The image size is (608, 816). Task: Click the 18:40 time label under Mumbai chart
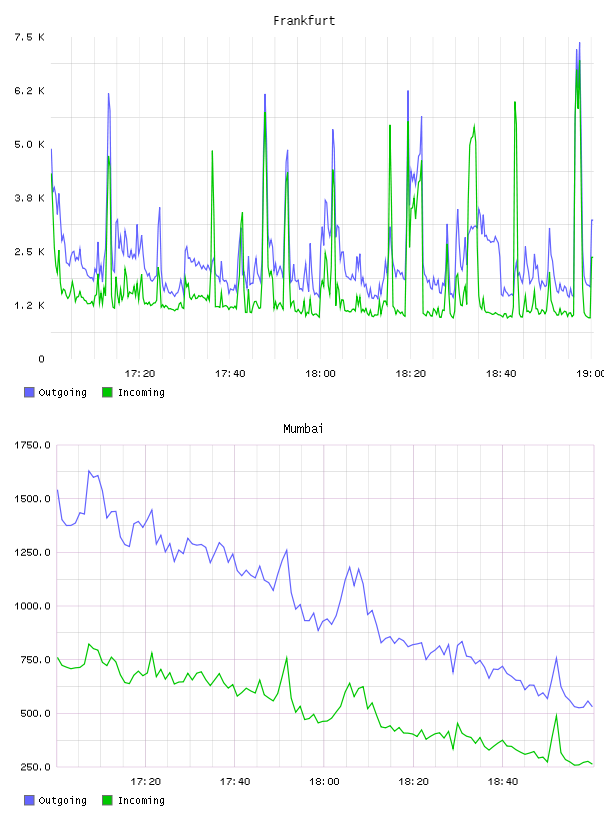click(x=502, y=782)
